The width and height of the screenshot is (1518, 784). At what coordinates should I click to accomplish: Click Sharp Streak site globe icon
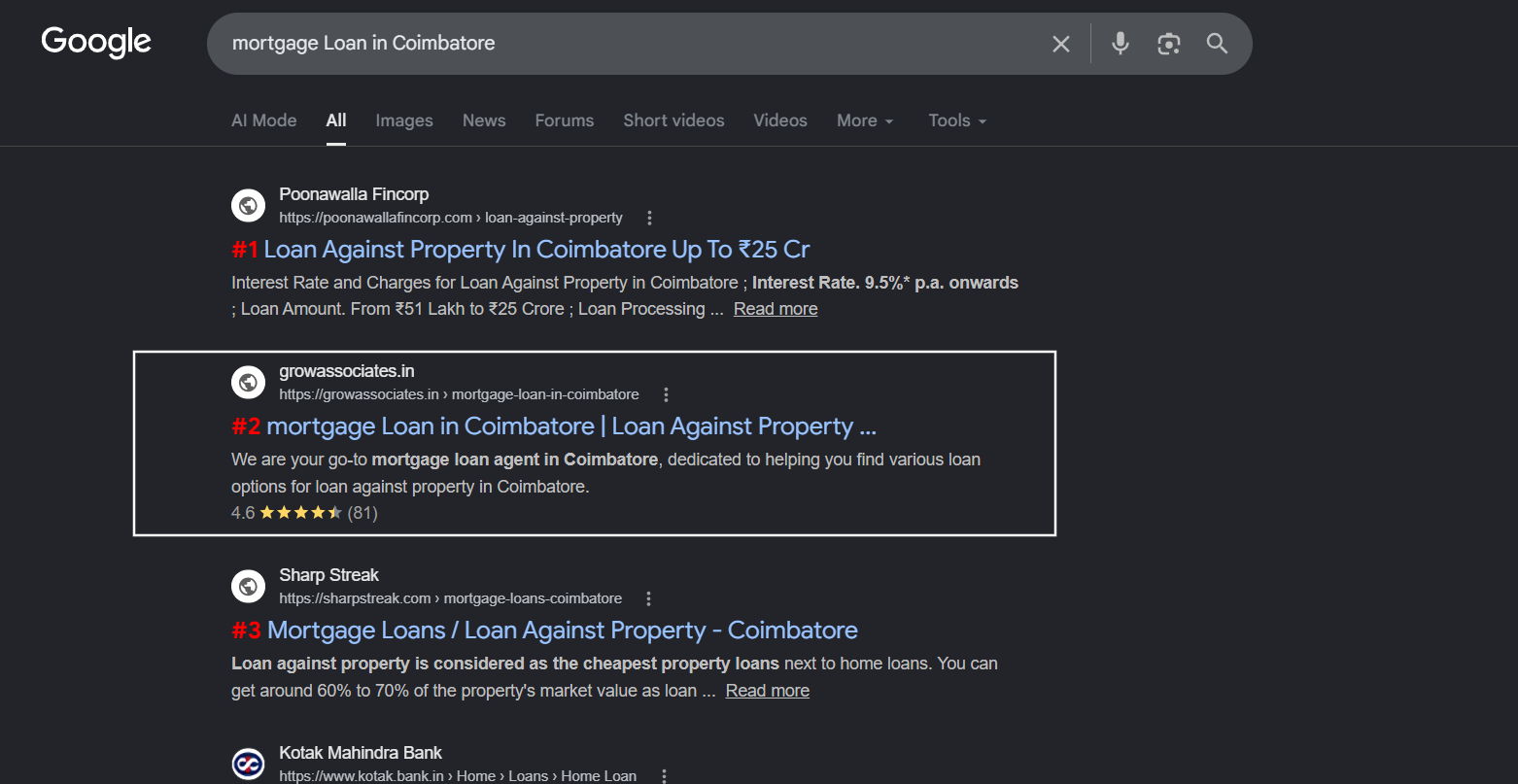(248, 586)
